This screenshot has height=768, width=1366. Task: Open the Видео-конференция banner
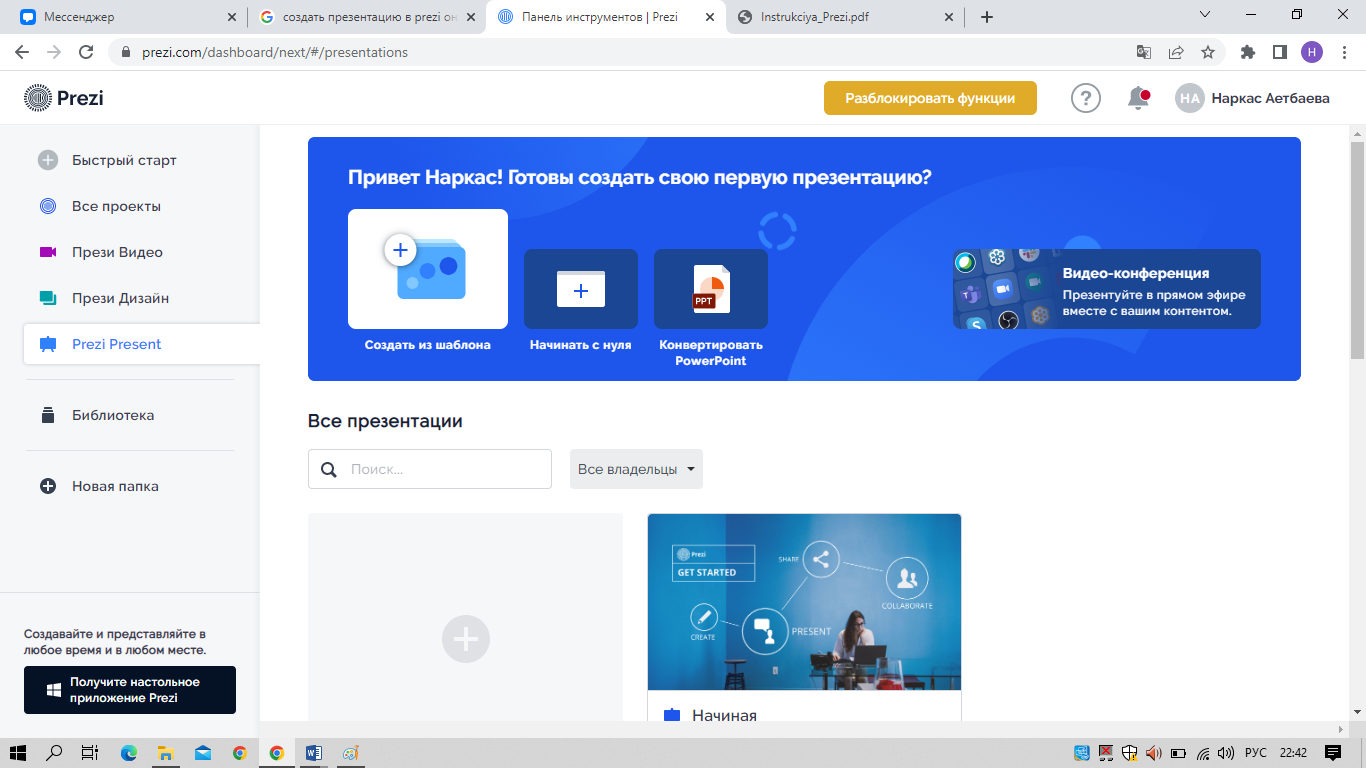[x=1107, y=289]
